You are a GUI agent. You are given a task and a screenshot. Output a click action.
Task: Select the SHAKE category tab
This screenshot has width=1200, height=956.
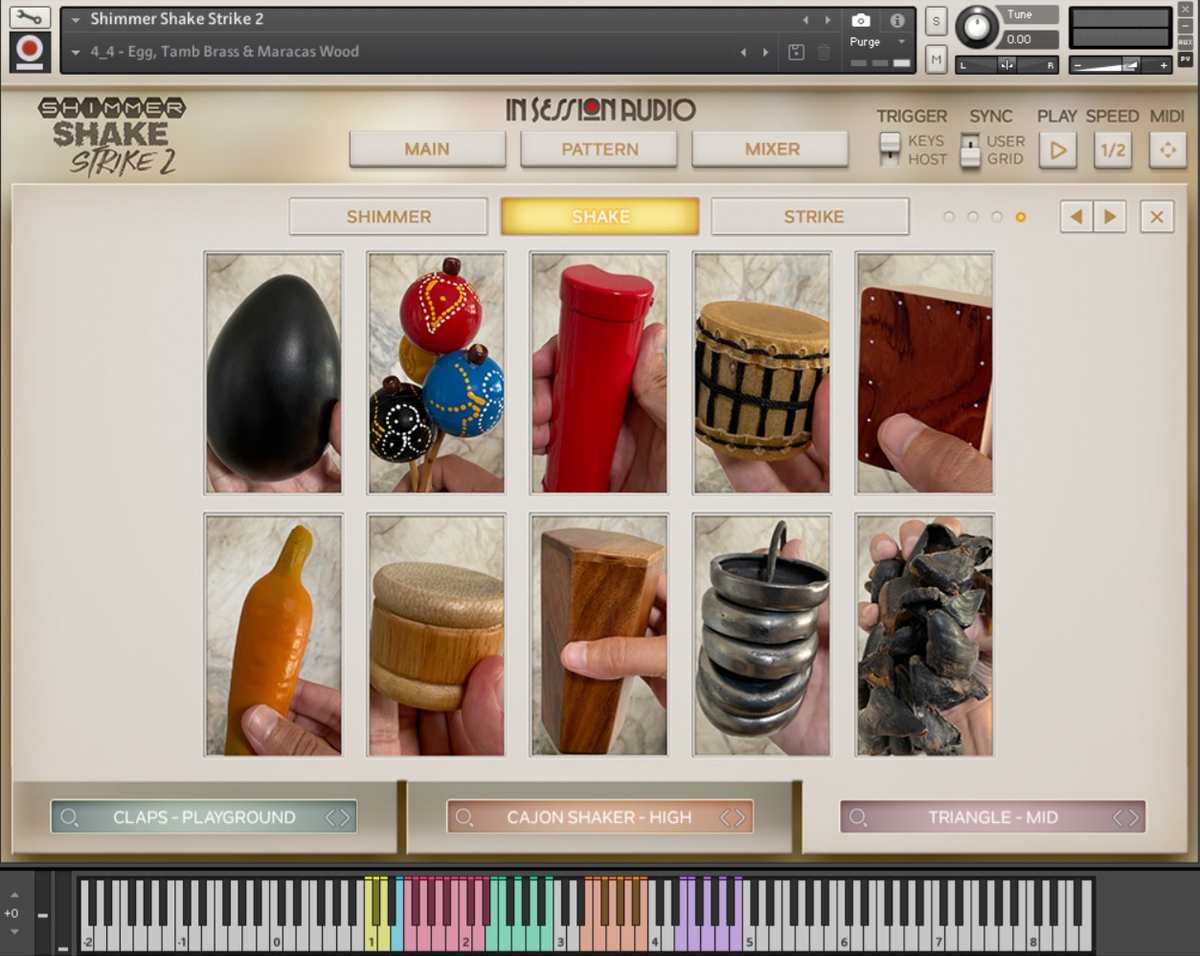[x=600, y=216]
